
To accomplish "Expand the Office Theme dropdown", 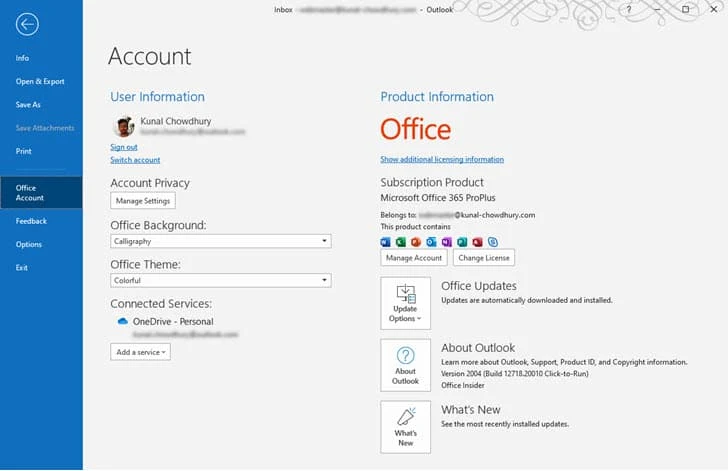I will pos(221,281).
